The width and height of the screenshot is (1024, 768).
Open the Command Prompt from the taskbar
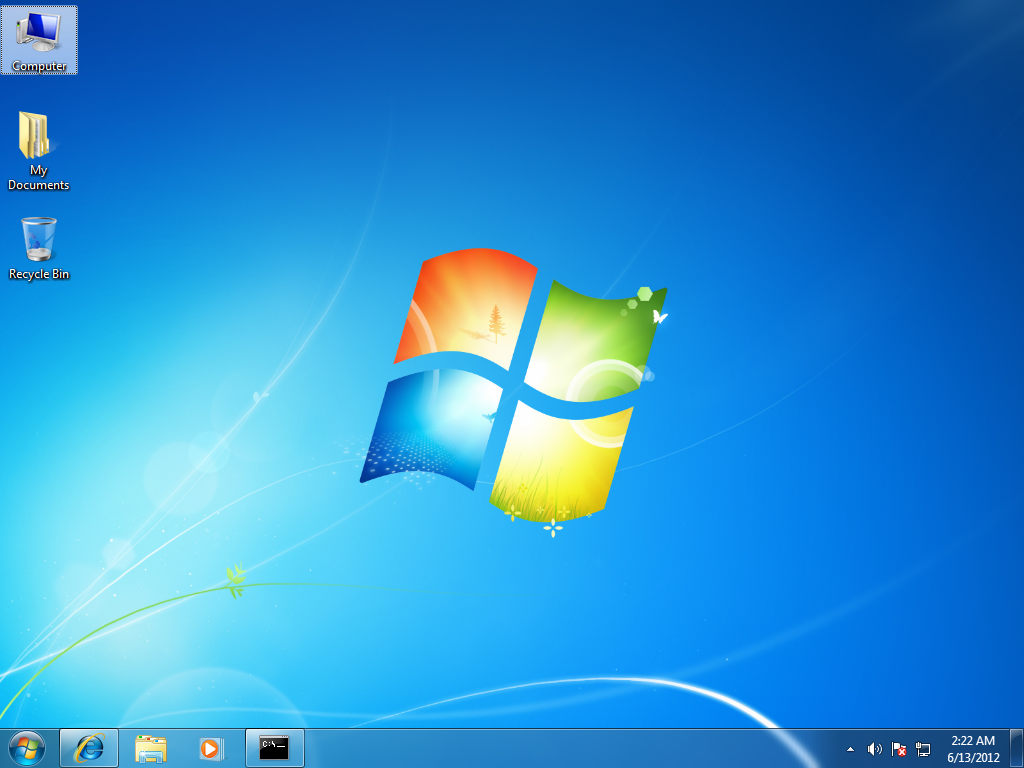274,747
